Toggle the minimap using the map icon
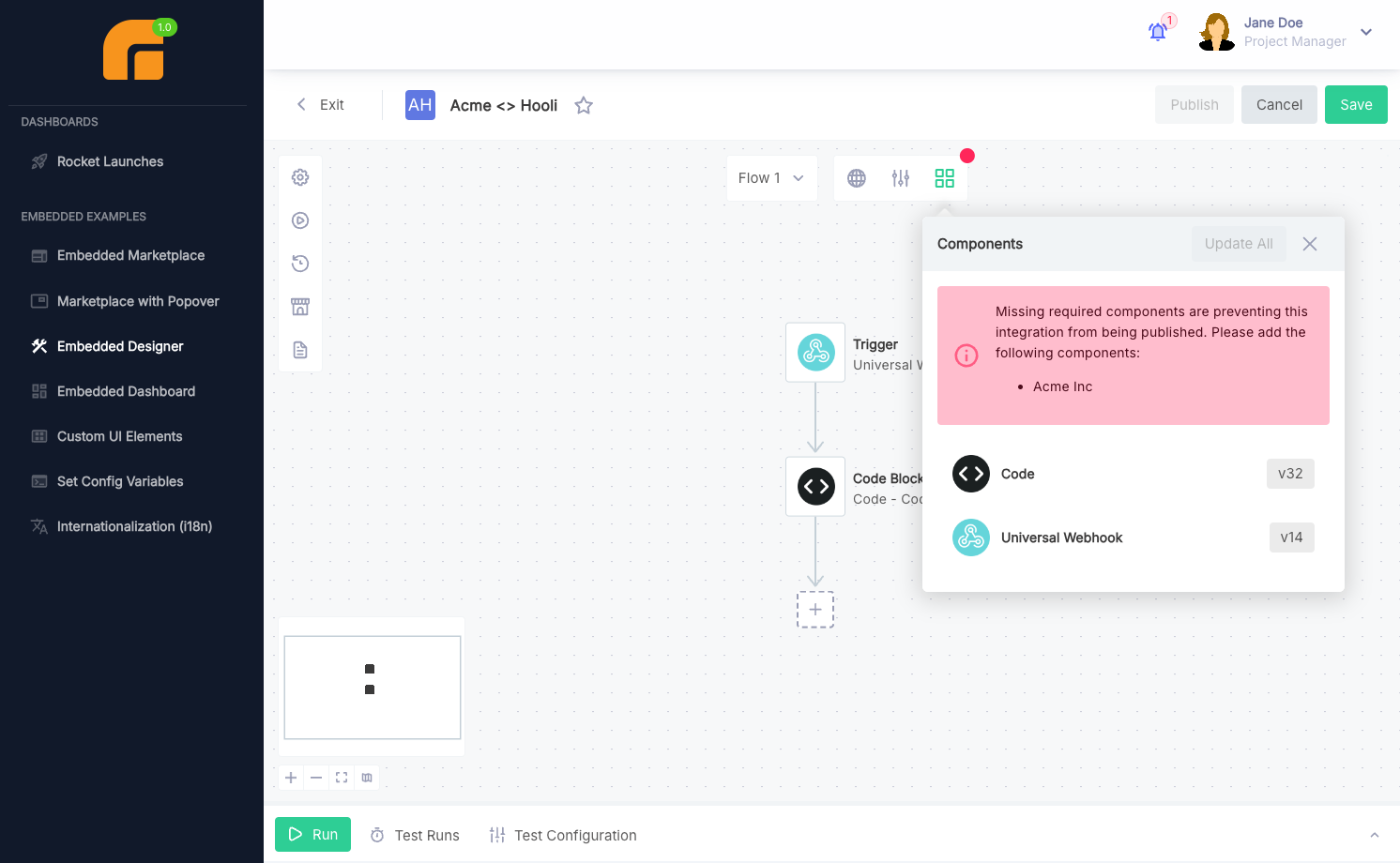This screenshot has height=863, width=1400. [367, 777]
